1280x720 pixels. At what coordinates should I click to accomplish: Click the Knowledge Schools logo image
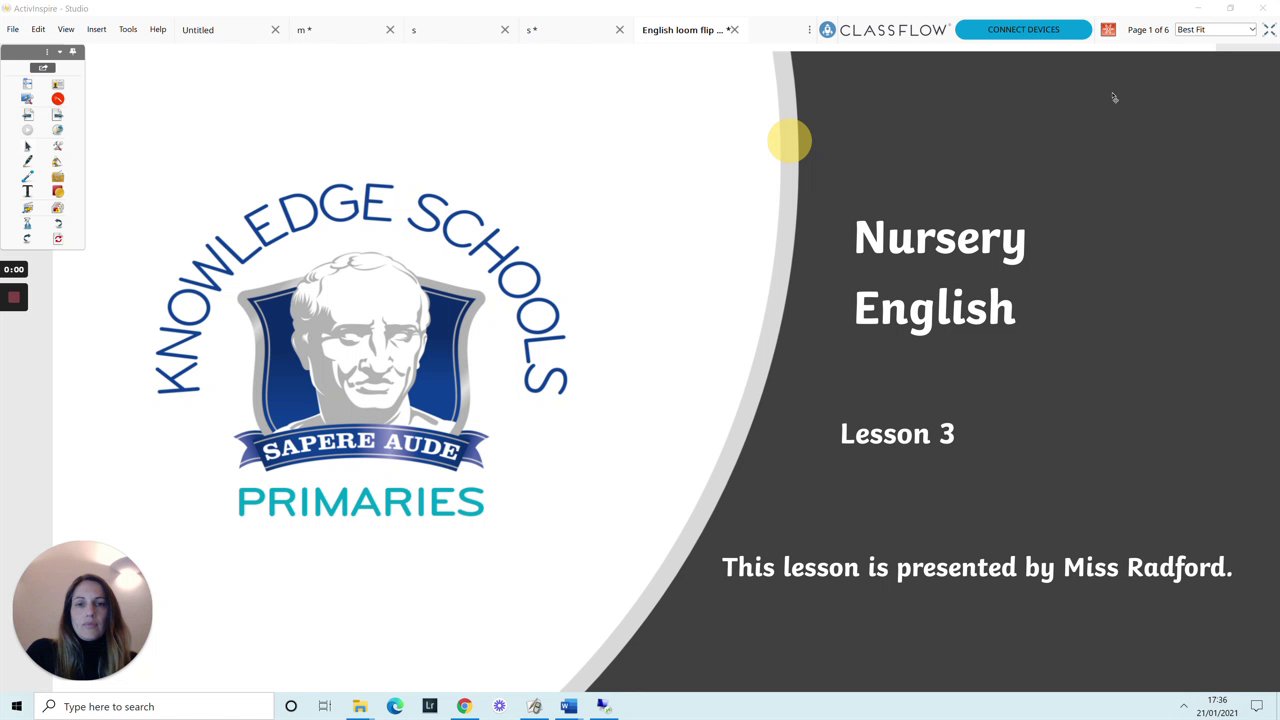362,350
